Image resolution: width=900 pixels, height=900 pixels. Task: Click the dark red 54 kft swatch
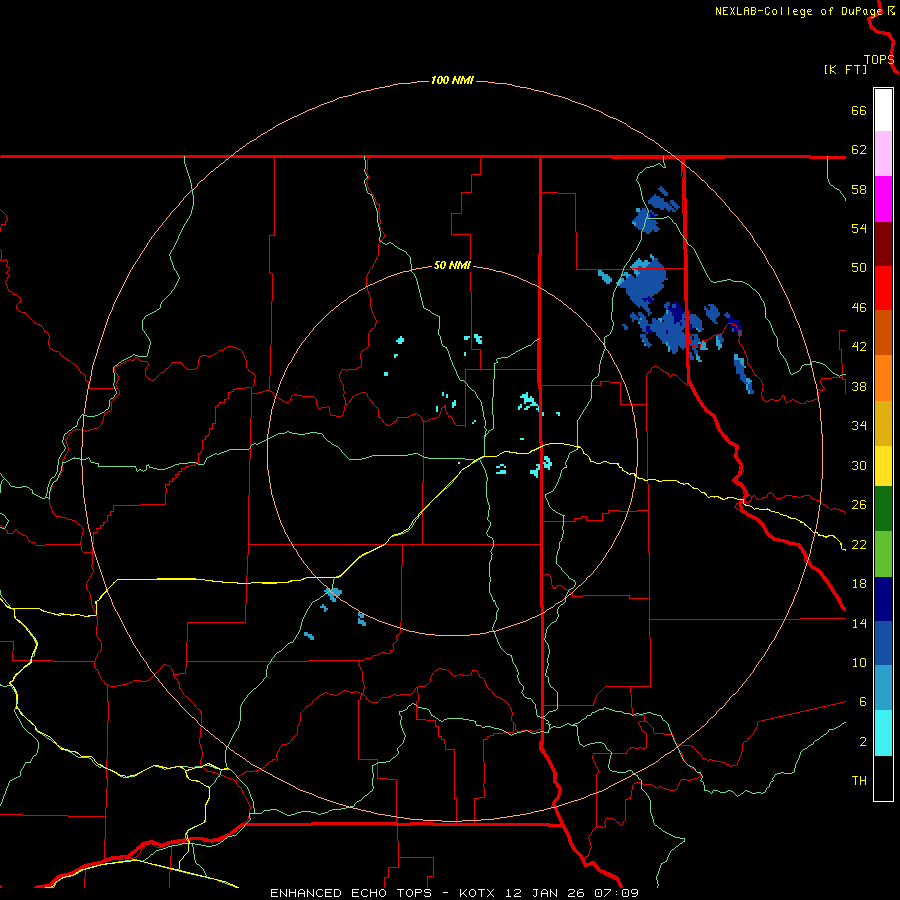click(x=883, y=244)
